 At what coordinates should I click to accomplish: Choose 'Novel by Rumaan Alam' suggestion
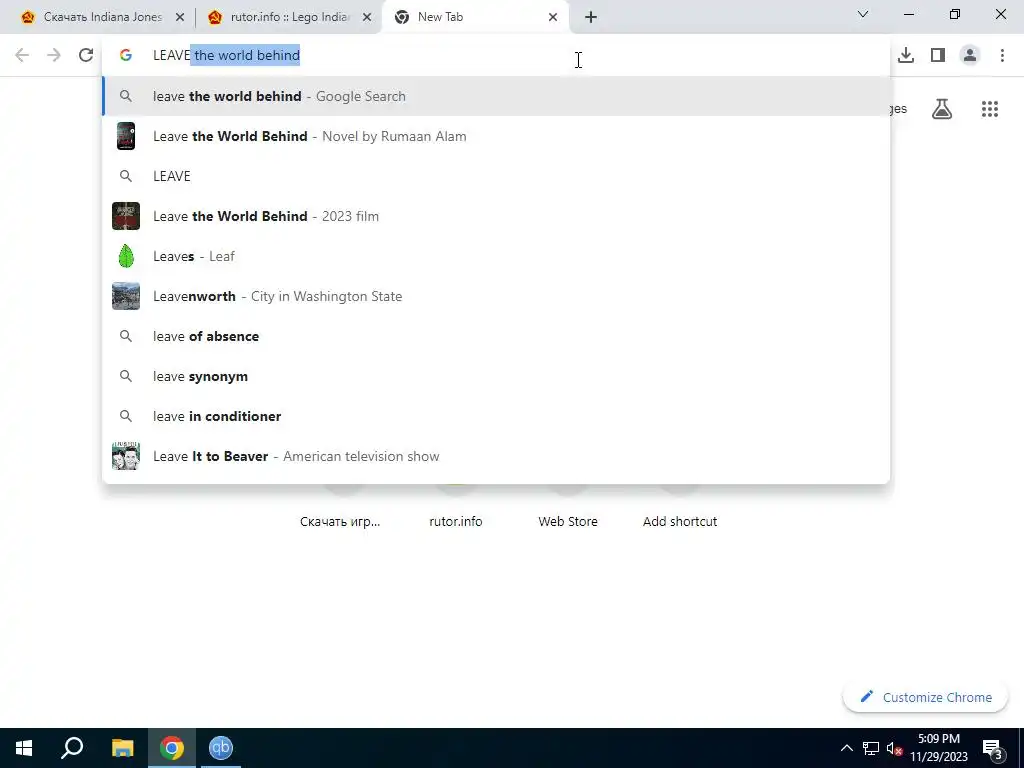coord(496,136)
